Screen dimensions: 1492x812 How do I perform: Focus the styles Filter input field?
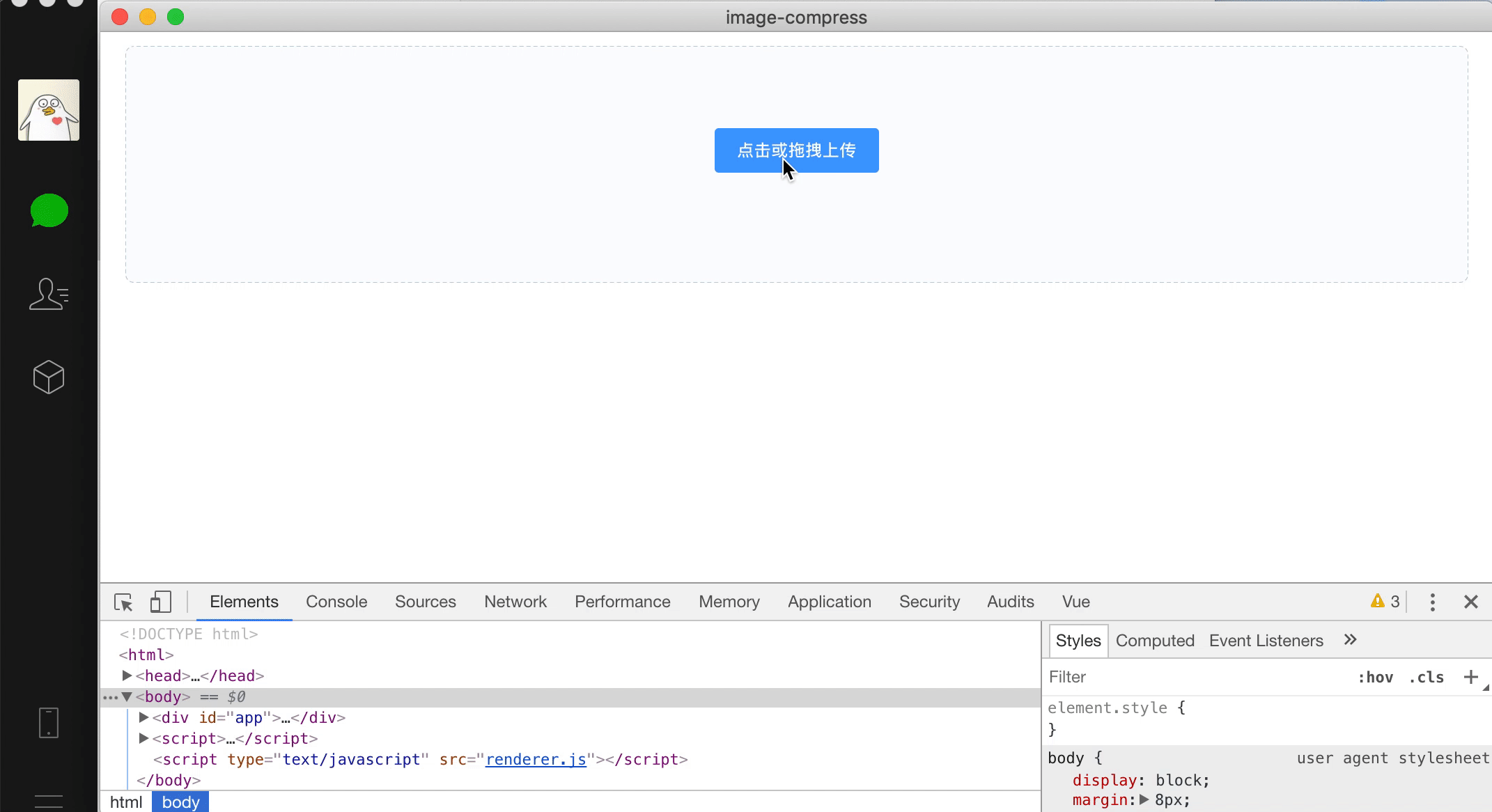coord(1198,677)
